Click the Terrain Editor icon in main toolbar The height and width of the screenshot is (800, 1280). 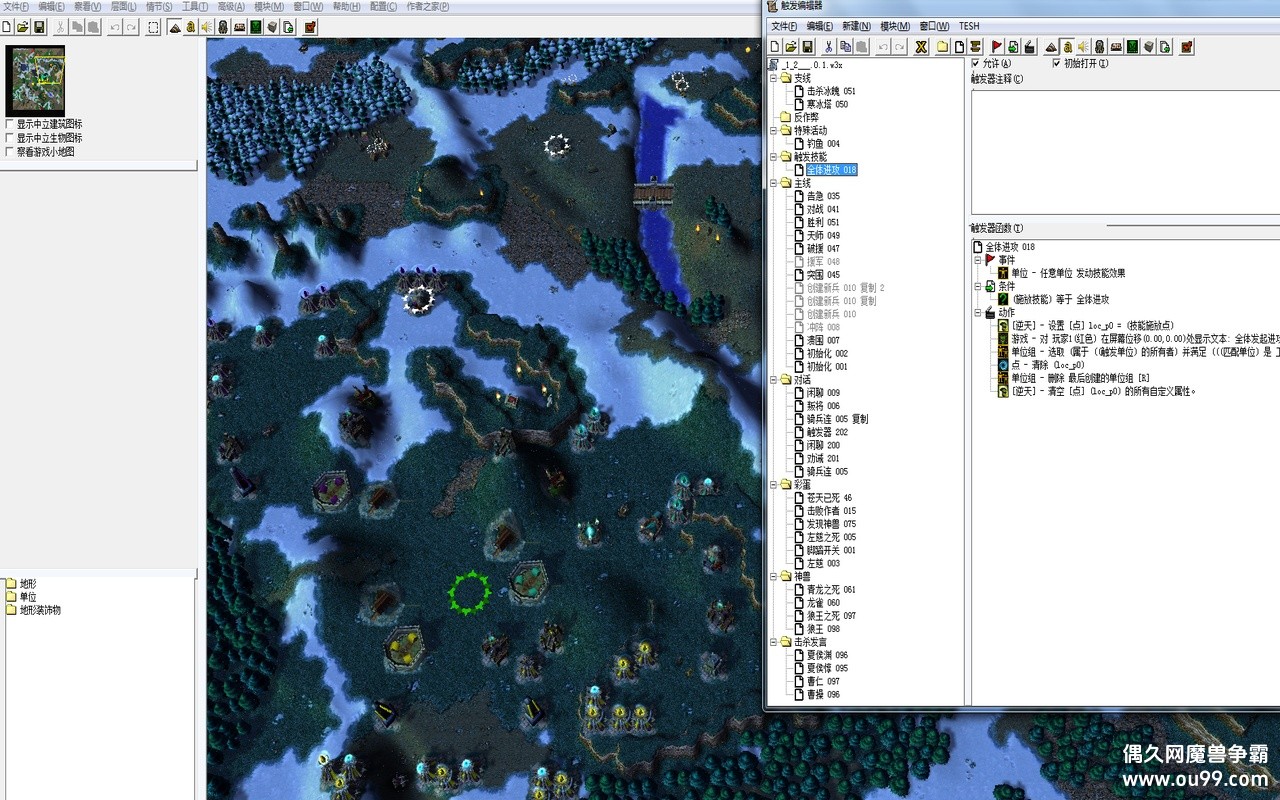click(175, 27)
